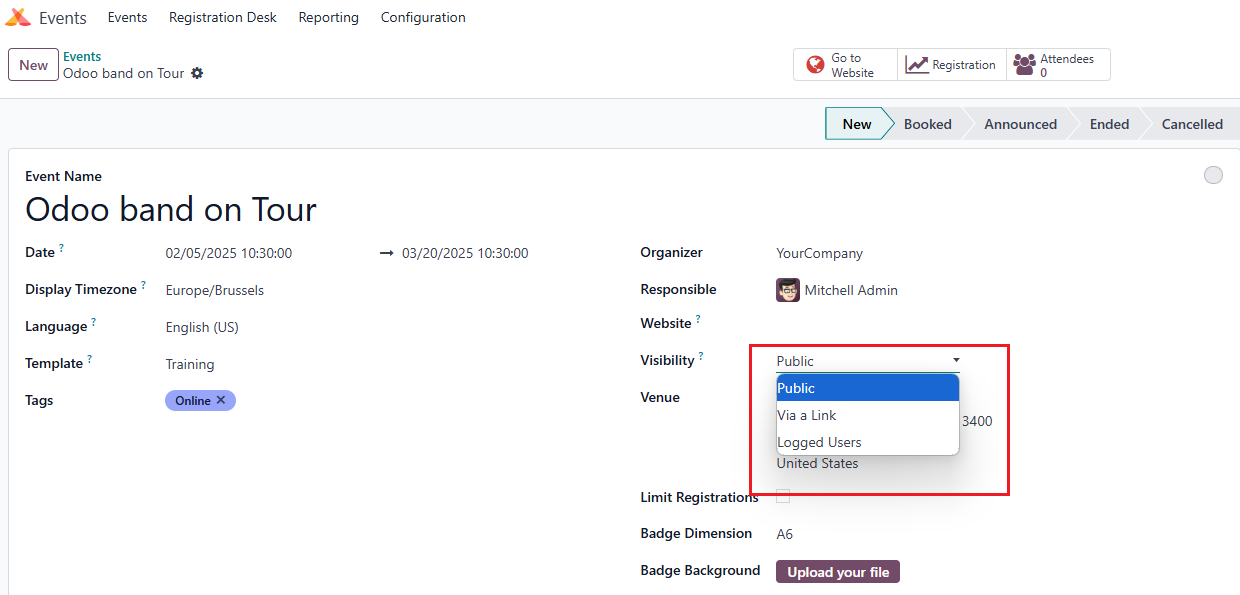Image resolution: width=1240 pixels, height=595 pixels.
Task: Click the New stage in status bar
Action: click(857, 124)
